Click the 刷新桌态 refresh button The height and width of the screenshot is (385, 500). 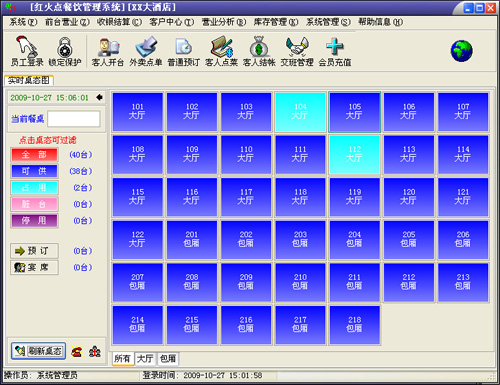coord(38,351)
